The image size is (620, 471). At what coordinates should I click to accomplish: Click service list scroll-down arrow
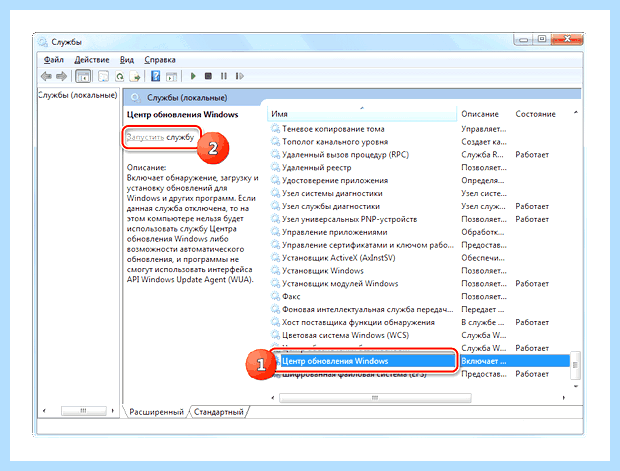[x=576, y=386]
